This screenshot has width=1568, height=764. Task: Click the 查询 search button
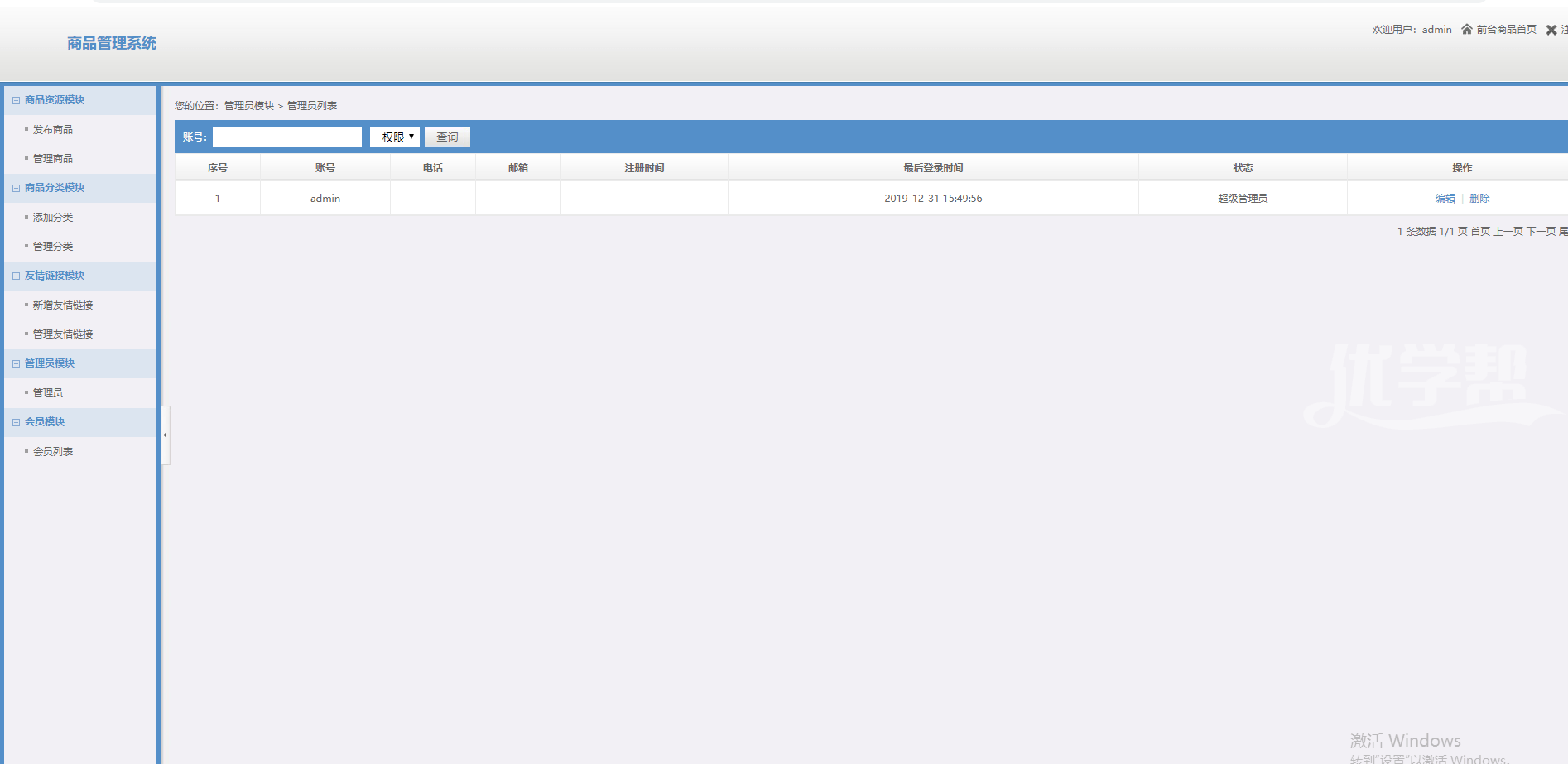(447, 137)
